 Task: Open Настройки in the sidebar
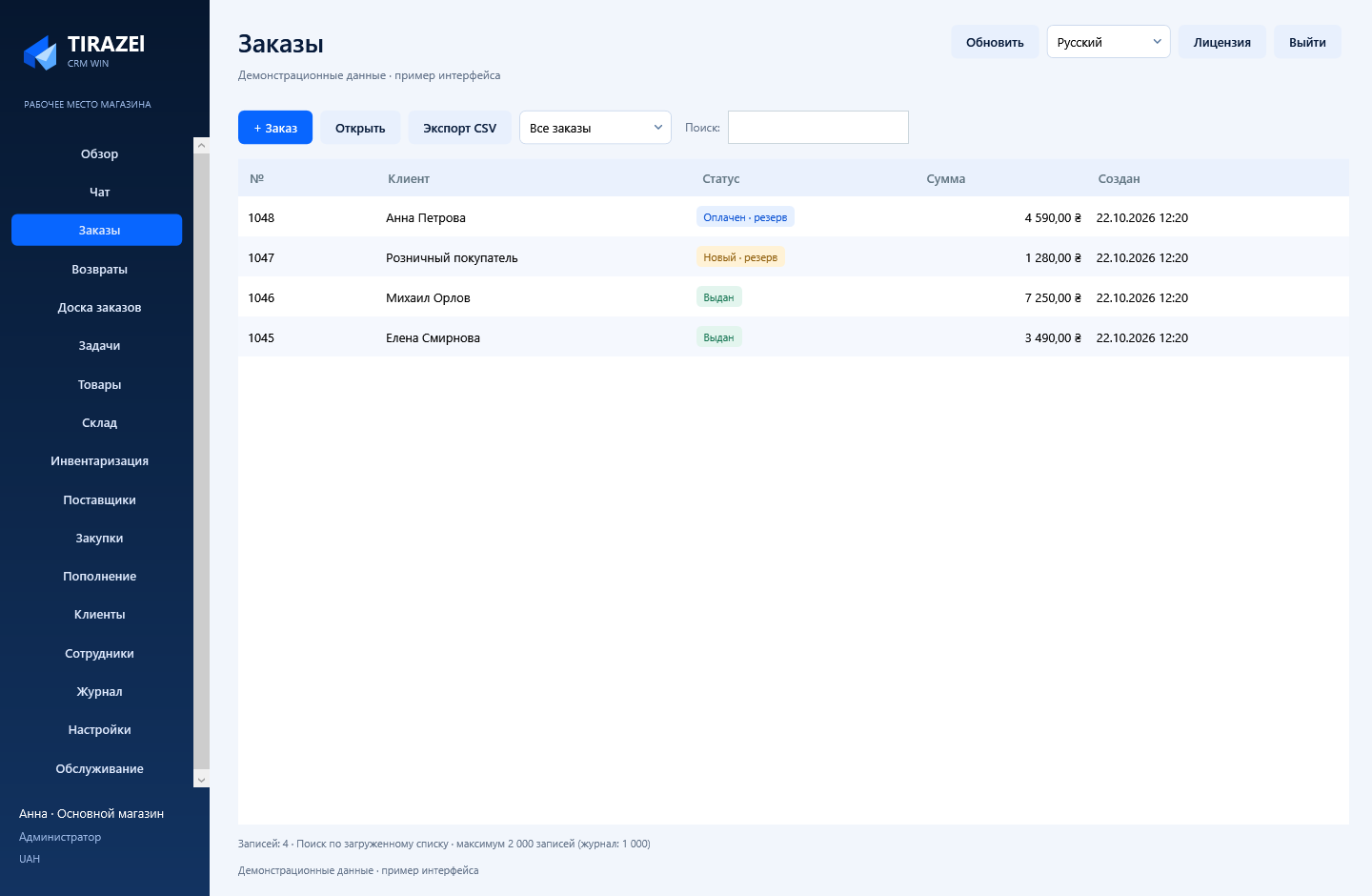click(x=99, y=729)
